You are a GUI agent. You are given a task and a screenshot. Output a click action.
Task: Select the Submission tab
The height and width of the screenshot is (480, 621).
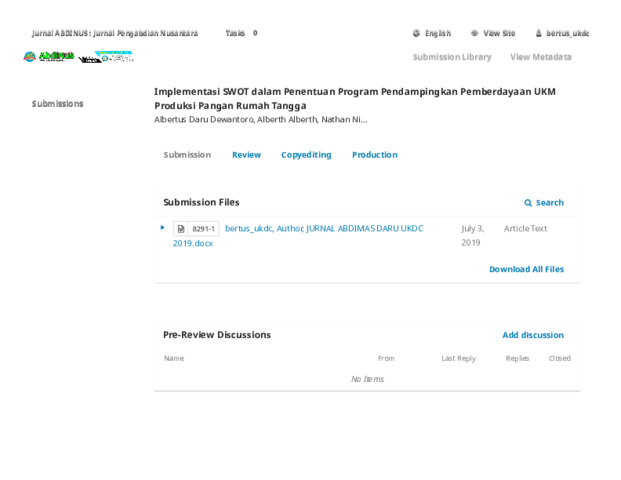(187, 155)
